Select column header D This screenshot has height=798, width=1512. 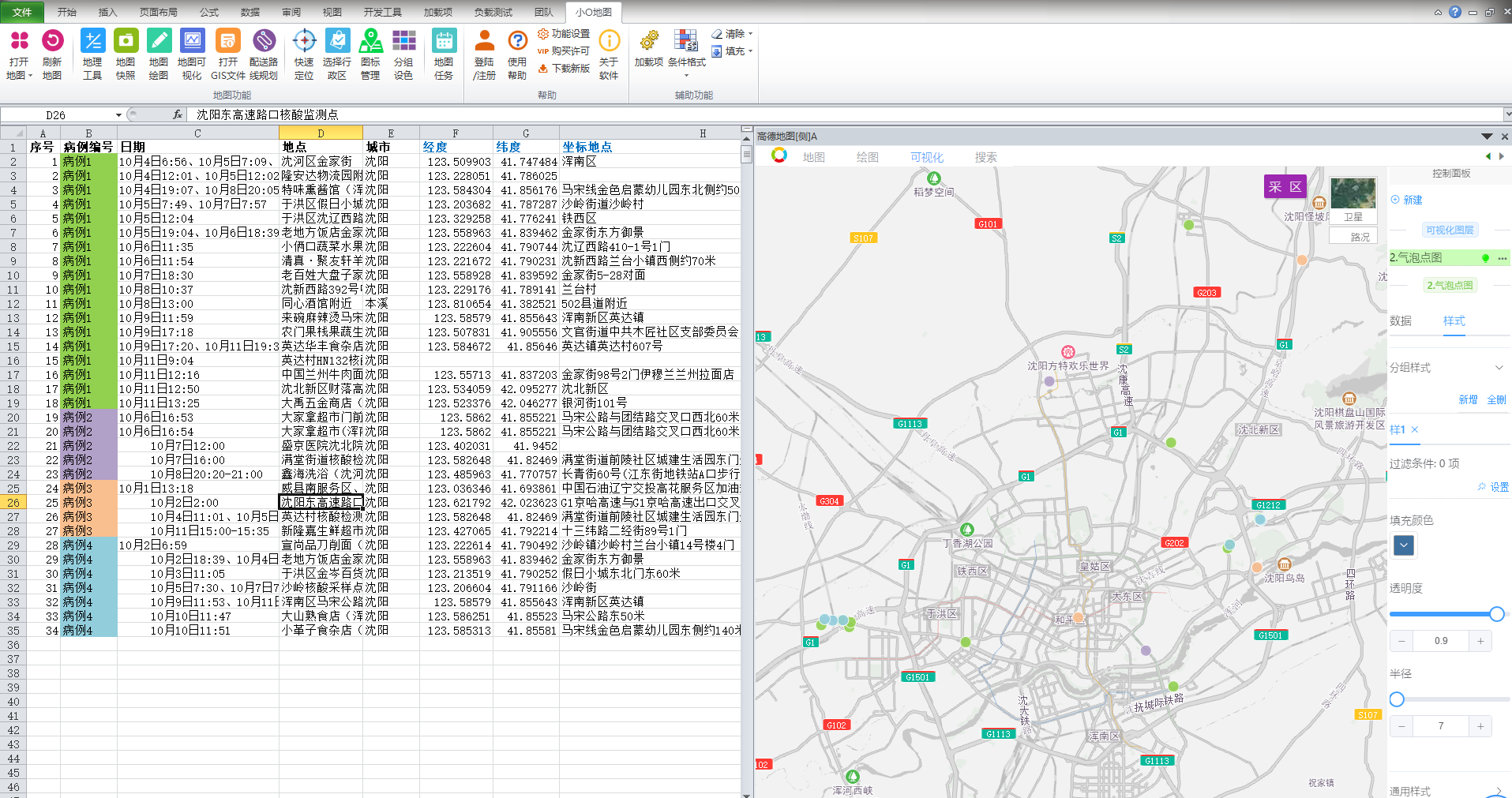point(321,133)
